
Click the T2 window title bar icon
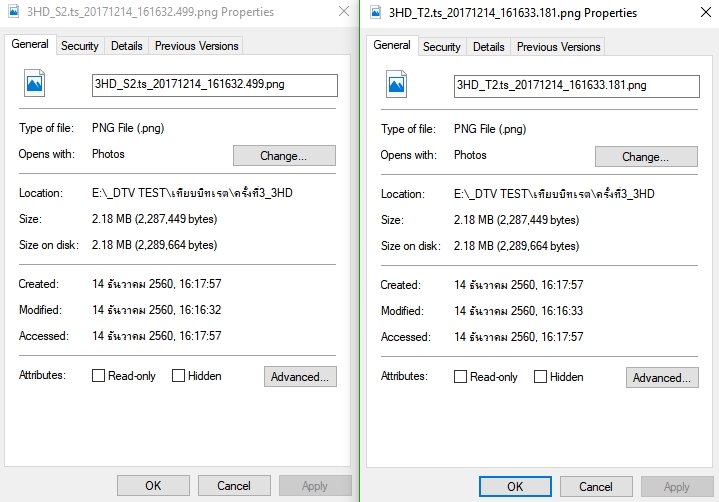click(x=376, y=12)
